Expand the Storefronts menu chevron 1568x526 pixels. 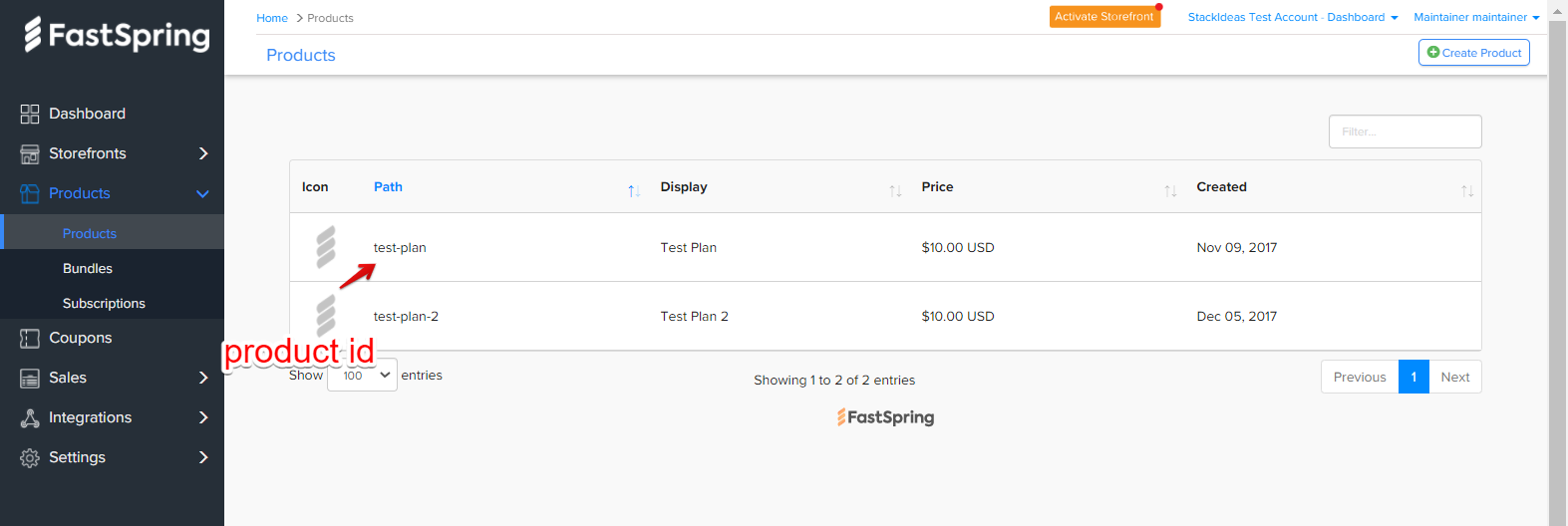[x=203, y=153]
